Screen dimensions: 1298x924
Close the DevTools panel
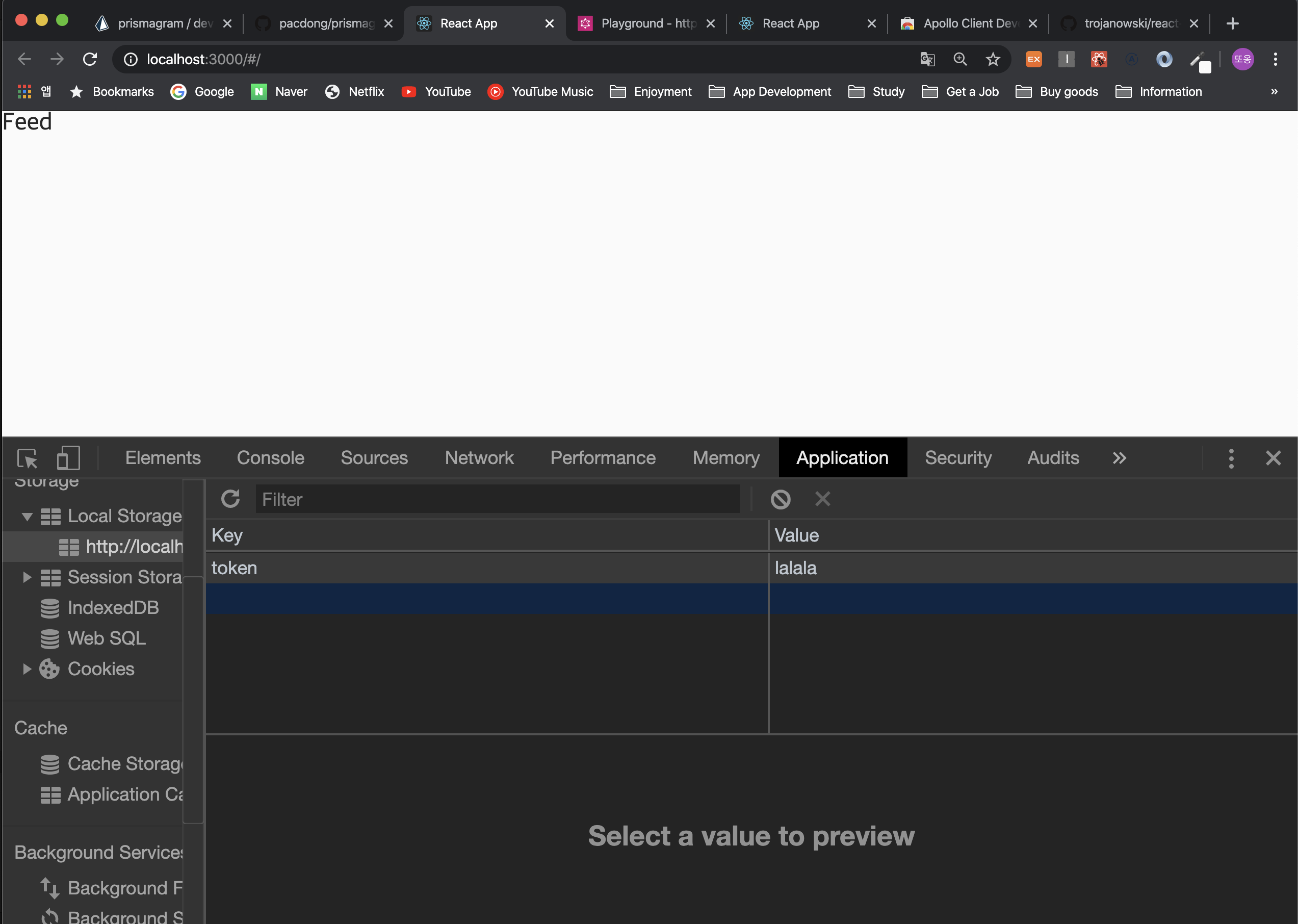click(x=1273, y=458)
